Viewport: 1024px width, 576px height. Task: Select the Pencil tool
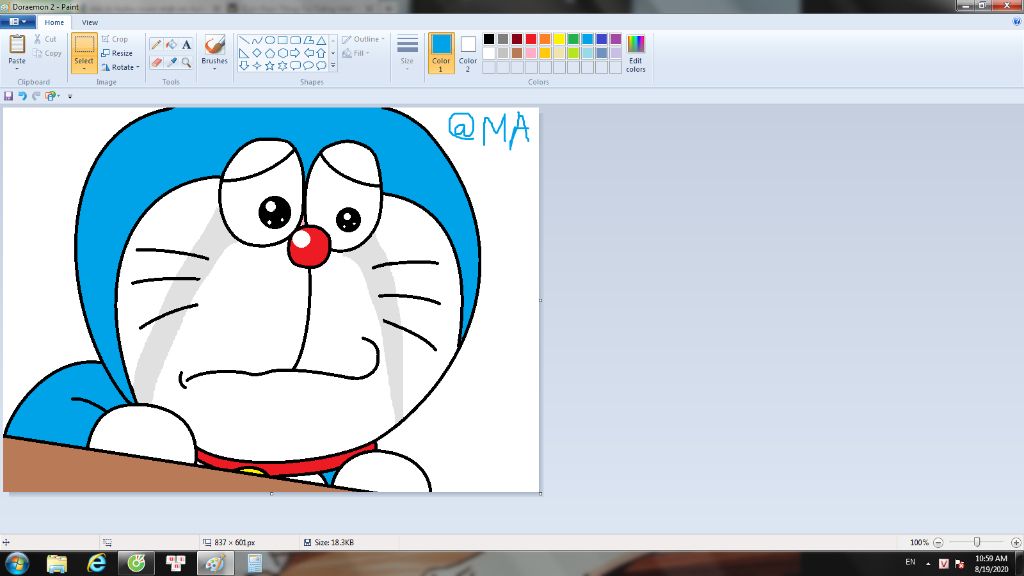tap(156, 44)
